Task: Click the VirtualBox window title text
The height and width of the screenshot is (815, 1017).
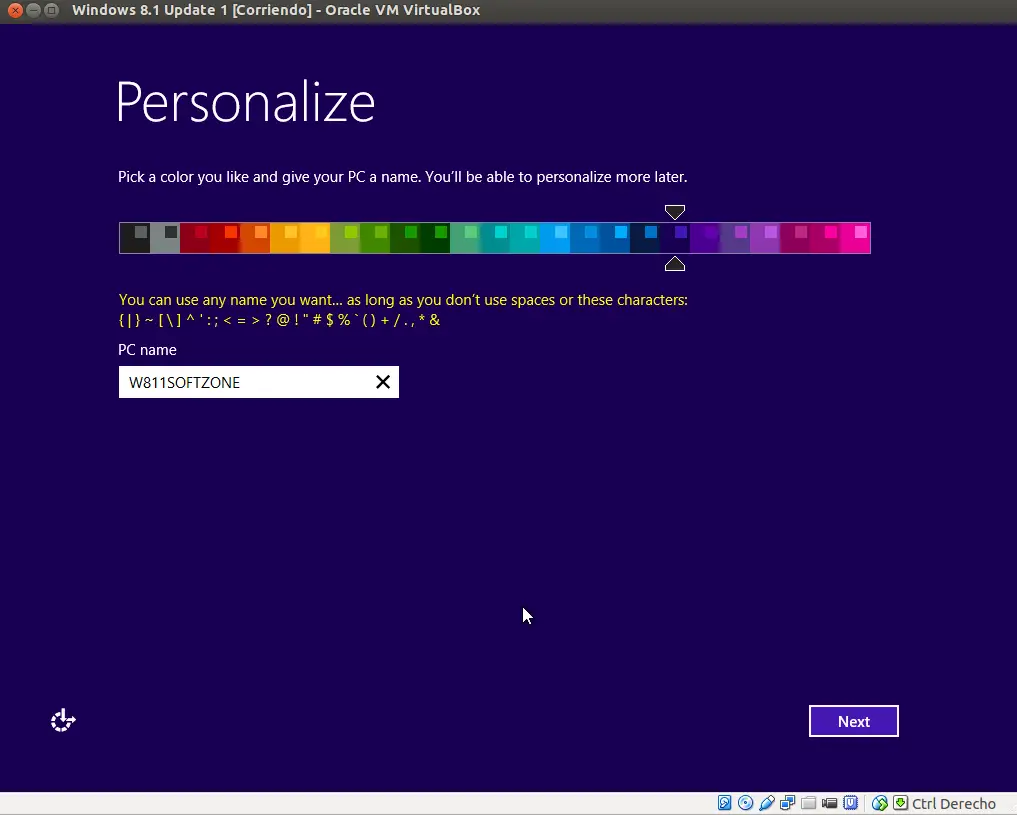Action: 276,10
